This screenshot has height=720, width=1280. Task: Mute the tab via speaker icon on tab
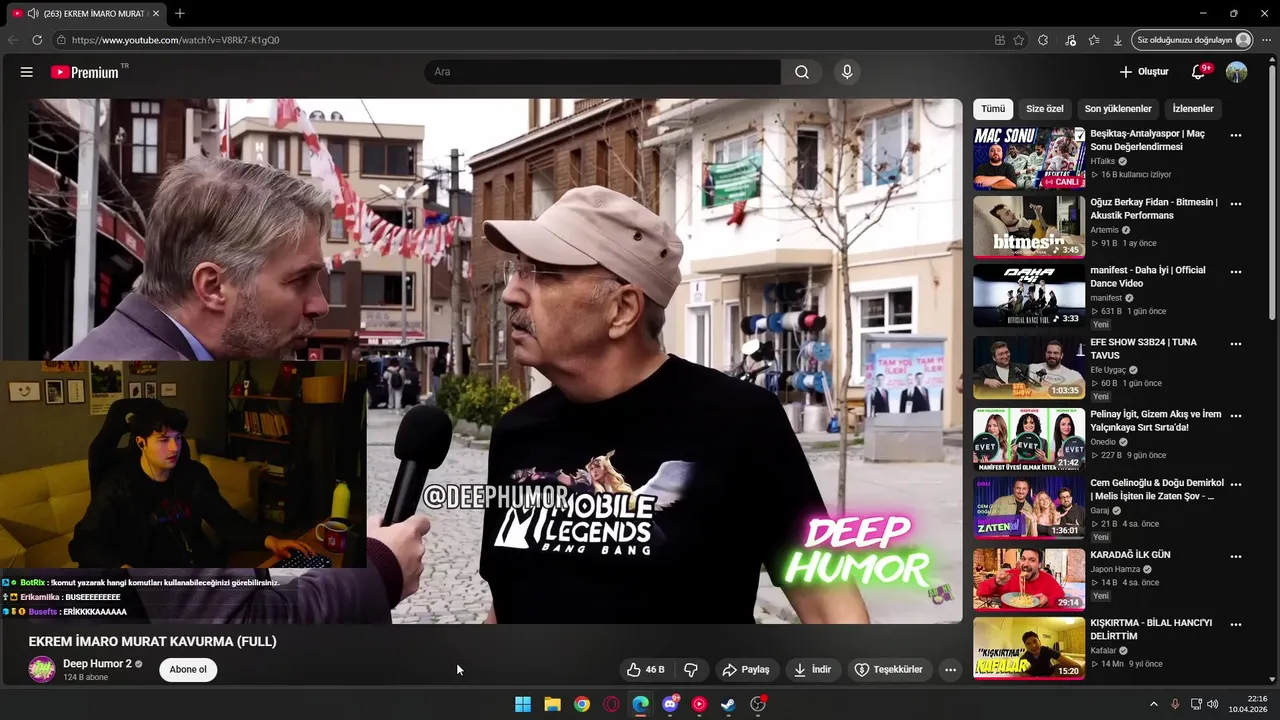coord(33,13)
